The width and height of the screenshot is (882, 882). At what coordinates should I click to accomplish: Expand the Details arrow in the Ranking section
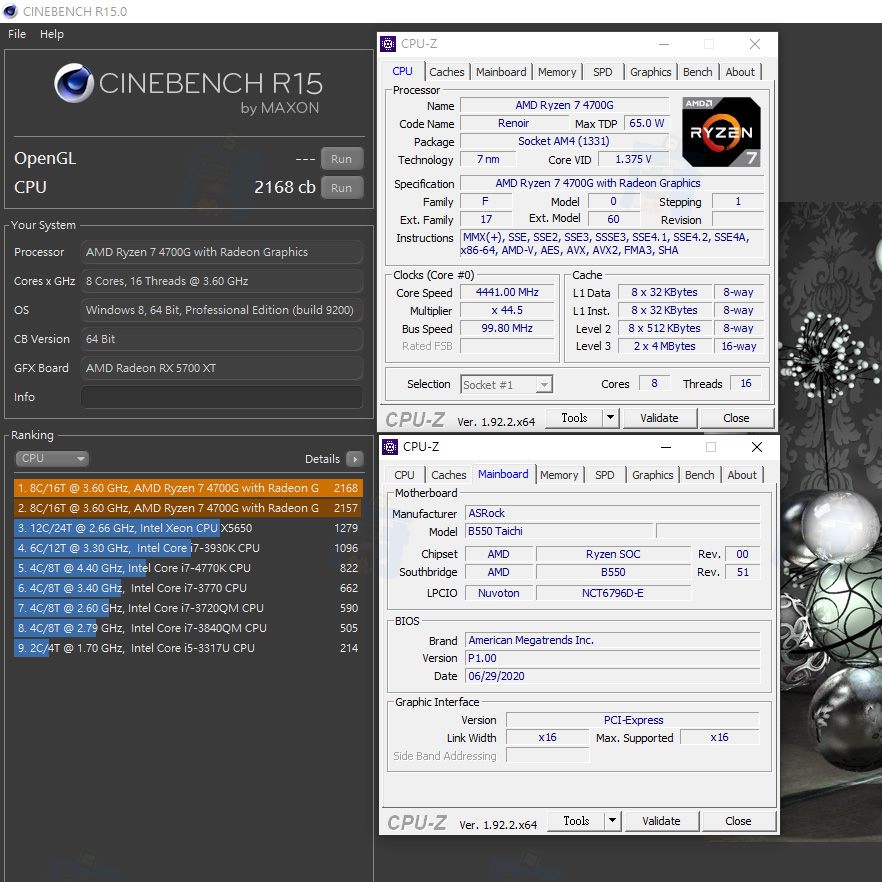(356, 458)
